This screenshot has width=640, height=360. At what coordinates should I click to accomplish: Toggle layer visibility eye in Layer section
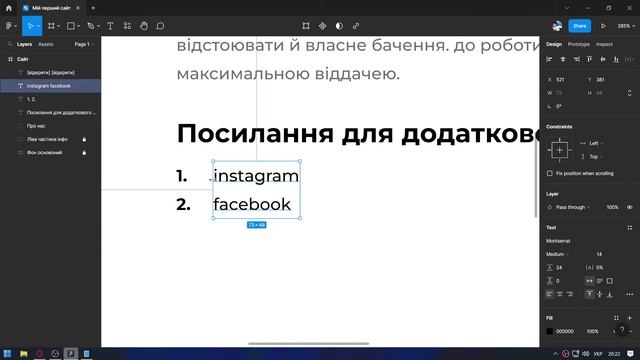click(630, 207)
